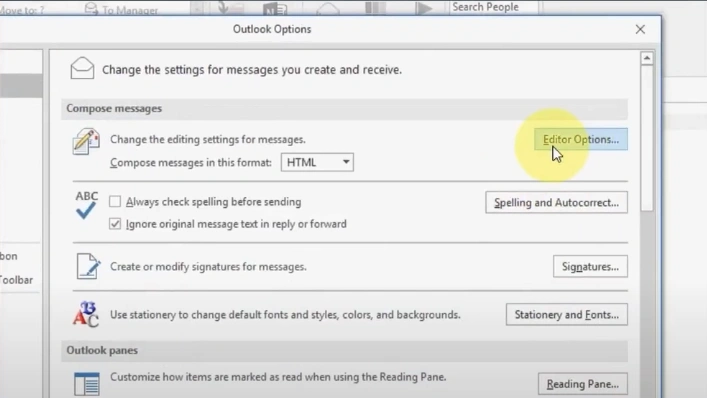
Task: Click 'Create or modify signatures for messages.' text
Action: pyautogui.click(x=208, y=267)
